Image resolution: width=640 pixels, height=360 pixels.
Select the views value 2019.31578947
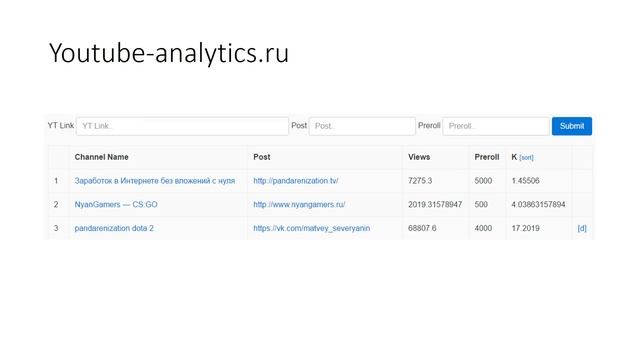tap(435, 204)
